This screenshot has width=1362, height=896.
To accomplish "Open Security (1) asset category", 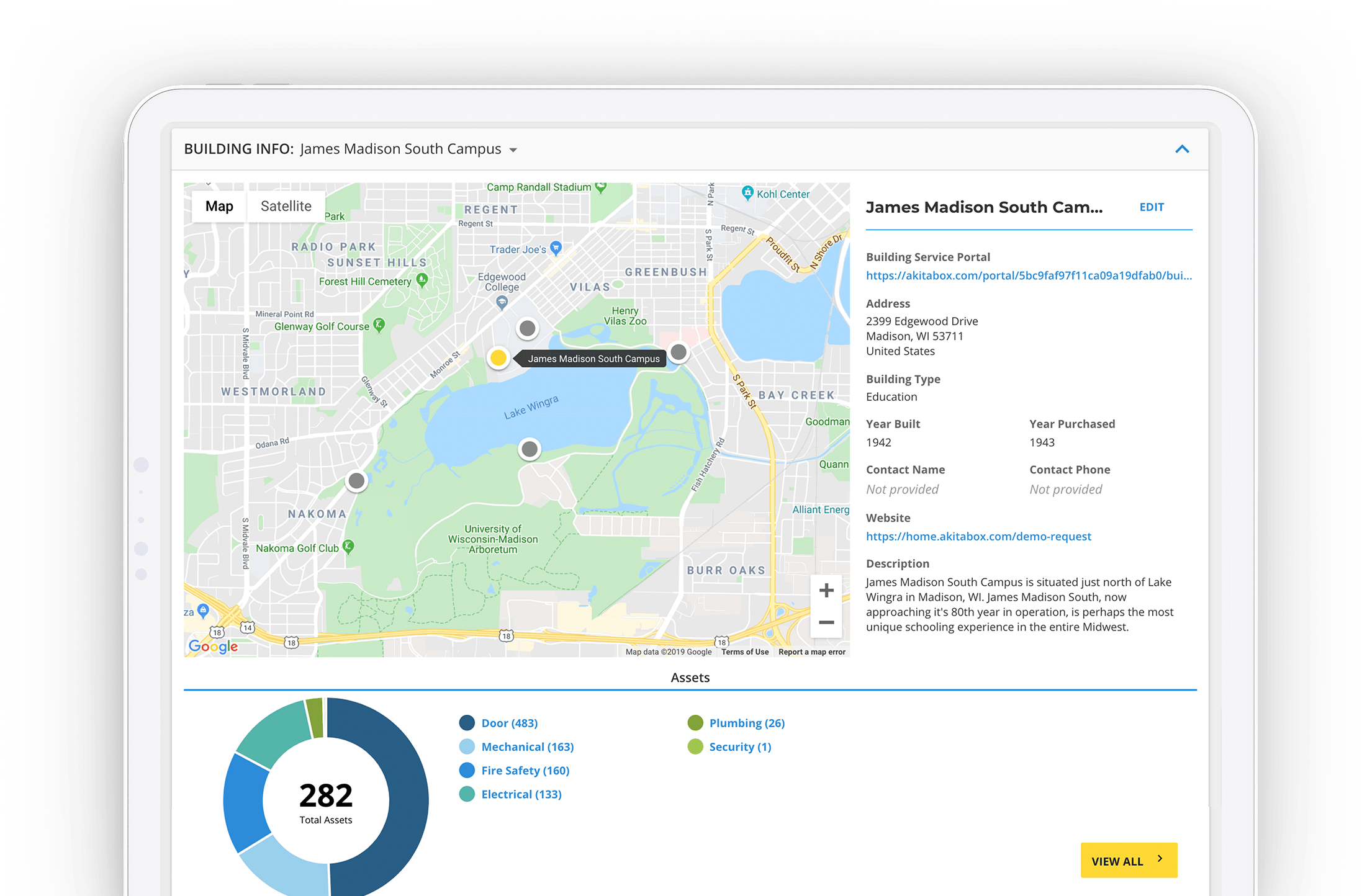I will click(x=740, y=746).
